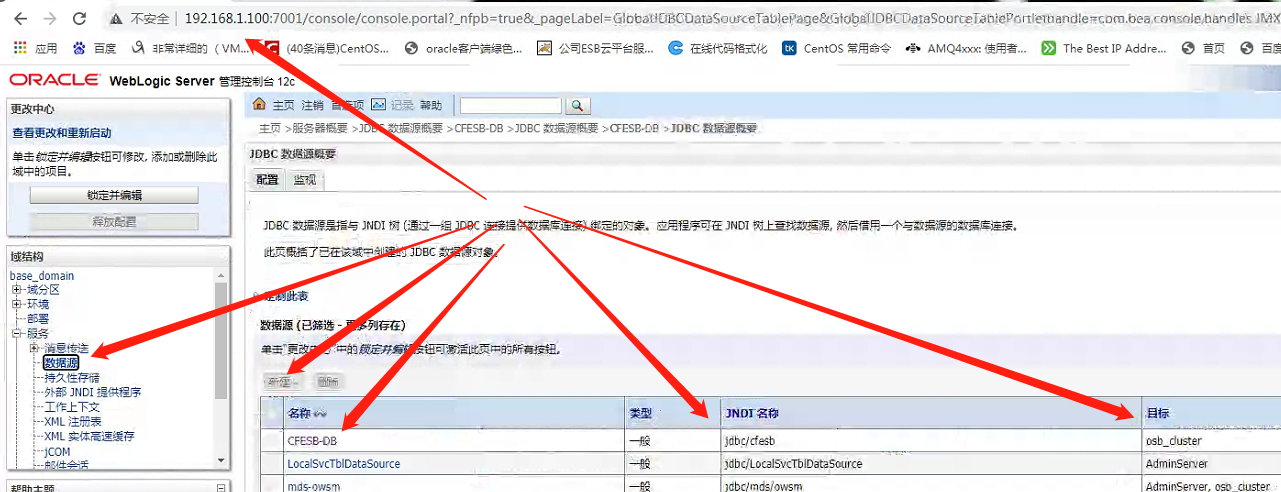The height and width of the screenshot is (492, 1281).
Task: Click the JNDI 名称 column header
Action: 752,413
